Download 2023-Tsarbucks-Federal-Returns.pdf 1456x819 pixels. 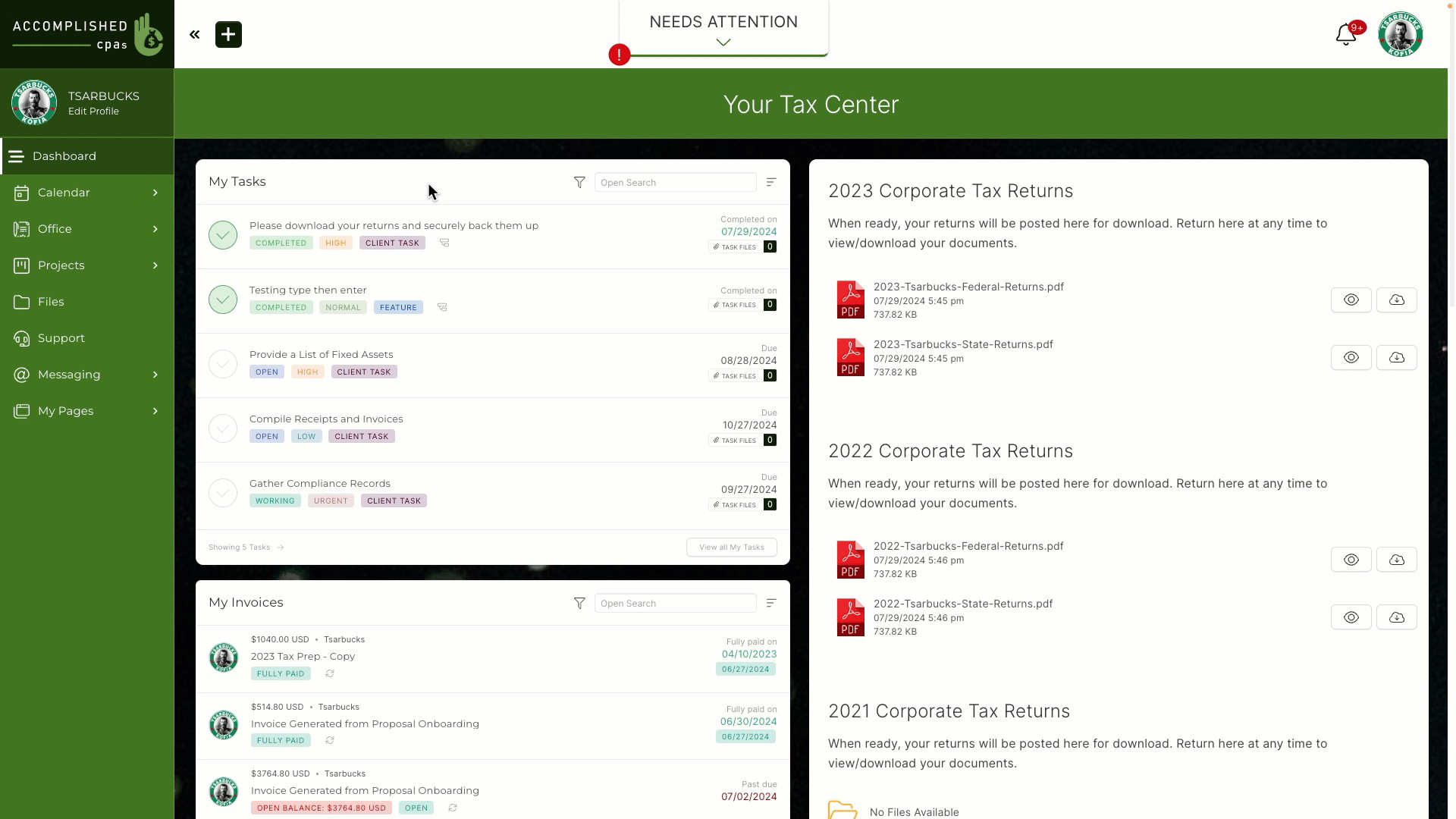[x=1396, y=300]
